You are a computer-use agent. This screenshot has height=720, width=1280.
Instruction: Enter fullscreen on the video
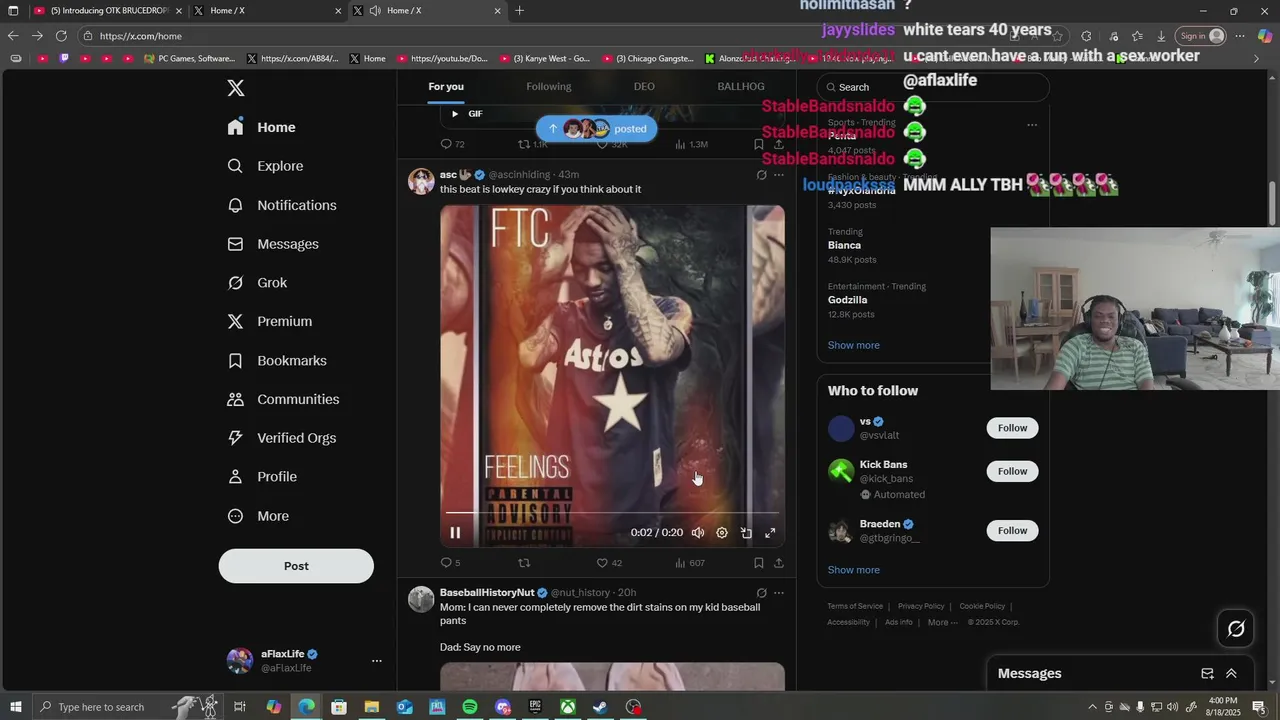pos(770,533)
